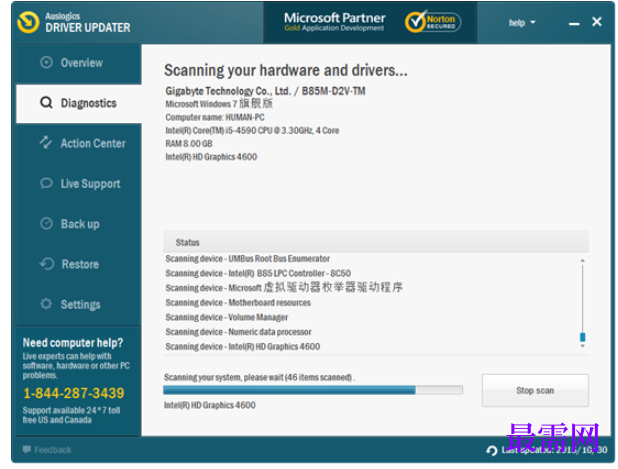Click the Need computer help? heading
Viewport: 618px width, 469px height.
pos(73,342)
